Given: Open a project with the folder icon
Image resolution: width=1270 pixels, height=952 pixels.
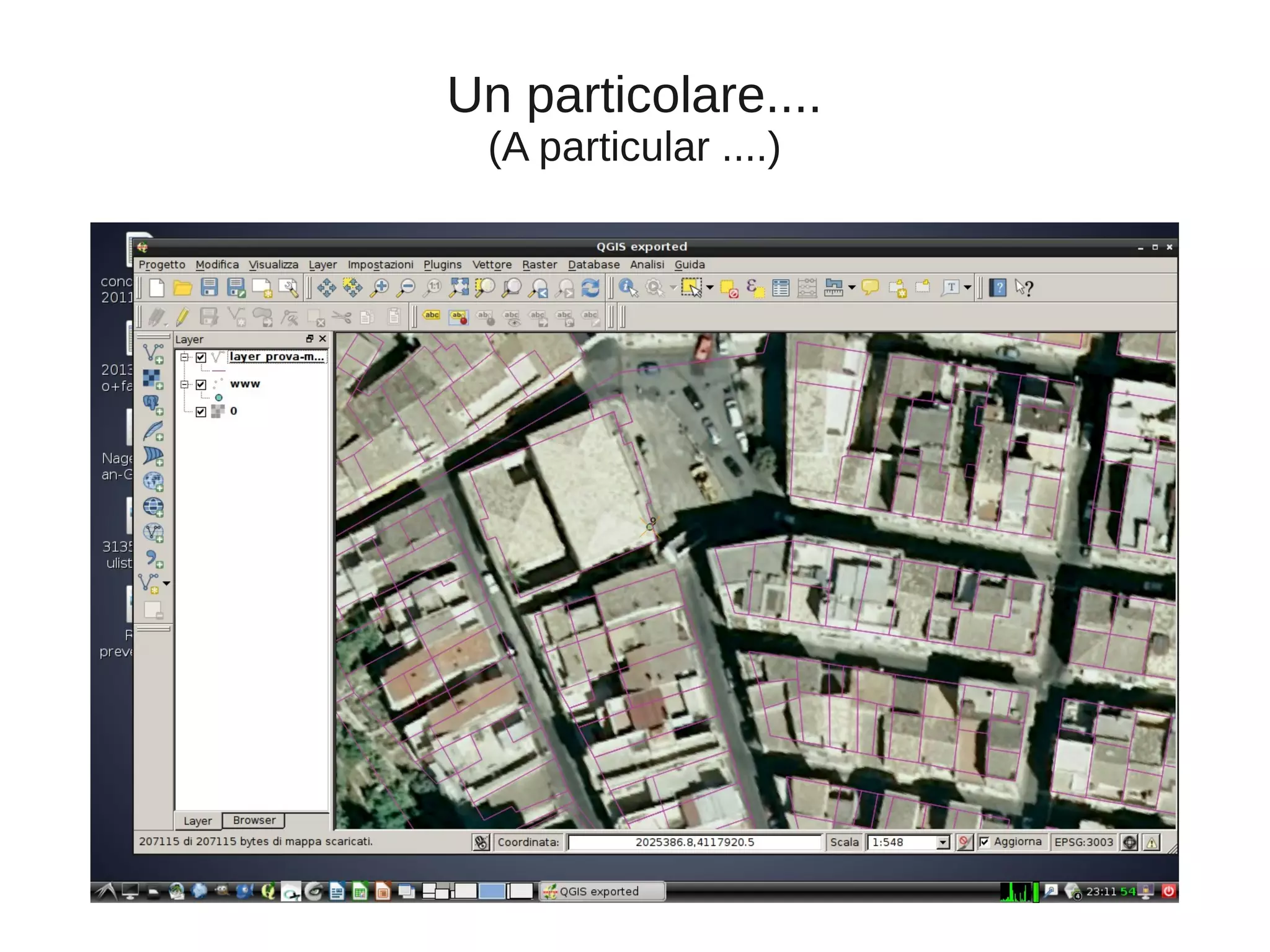Looking at the screenshot, I should coord(182,288).
